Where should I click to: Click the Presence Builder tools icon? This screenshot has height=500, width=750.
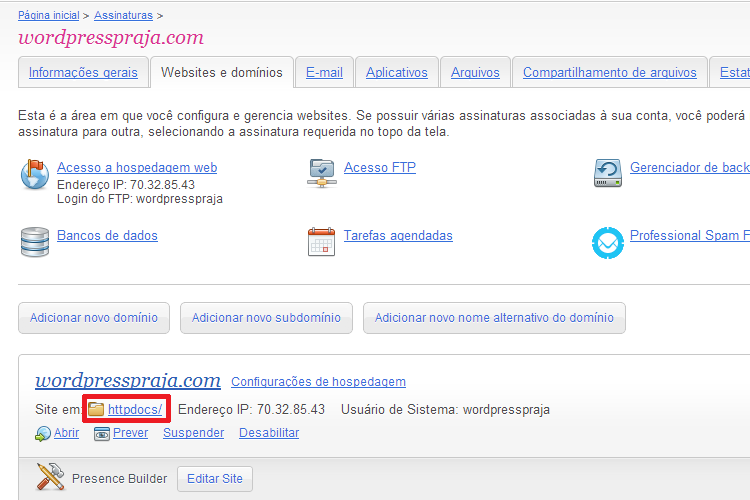click(x=50, y=477)
